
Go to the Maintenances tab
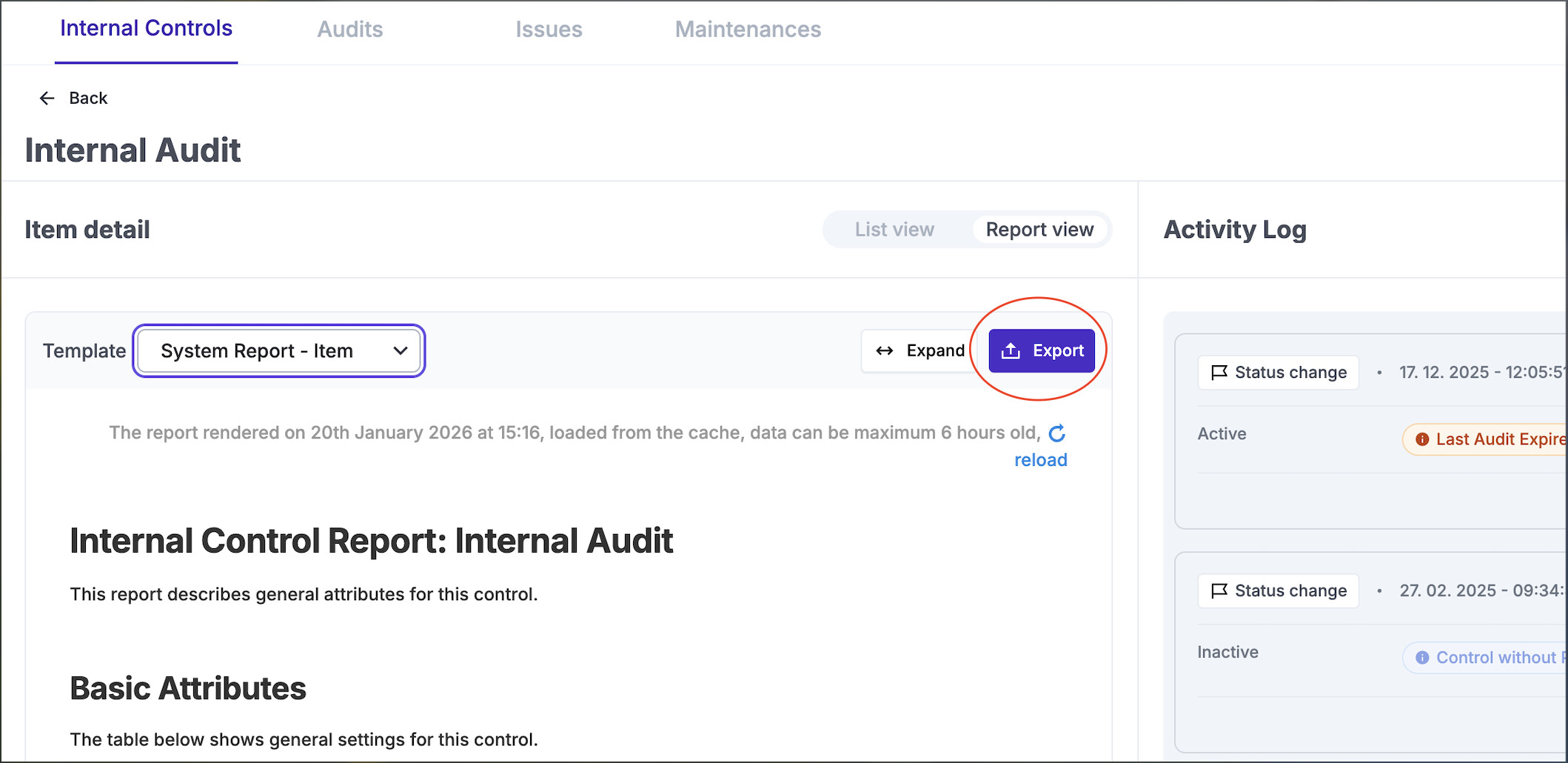[748, 30]
